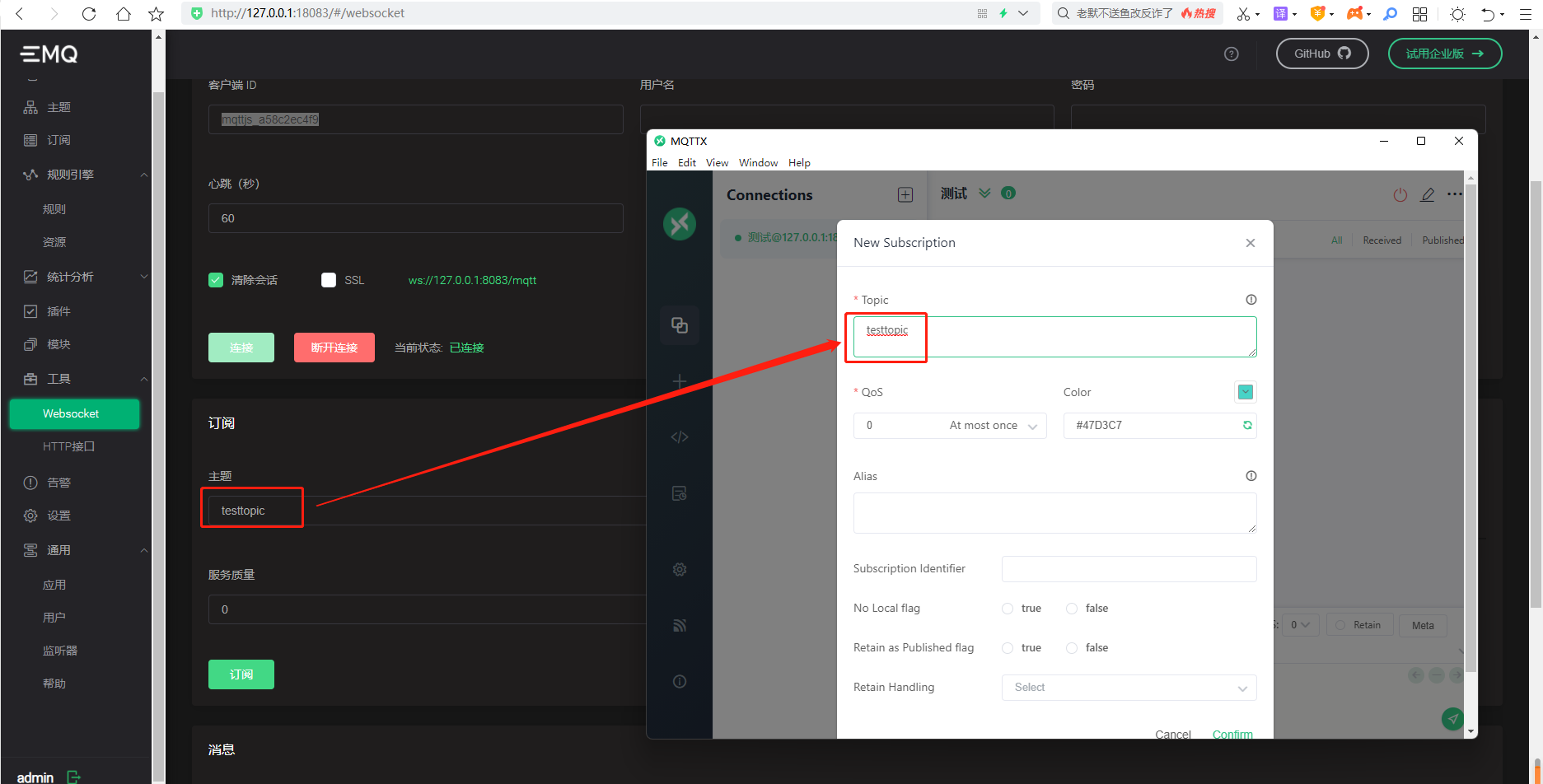Set No Local flag to true

pos(1007,608)
